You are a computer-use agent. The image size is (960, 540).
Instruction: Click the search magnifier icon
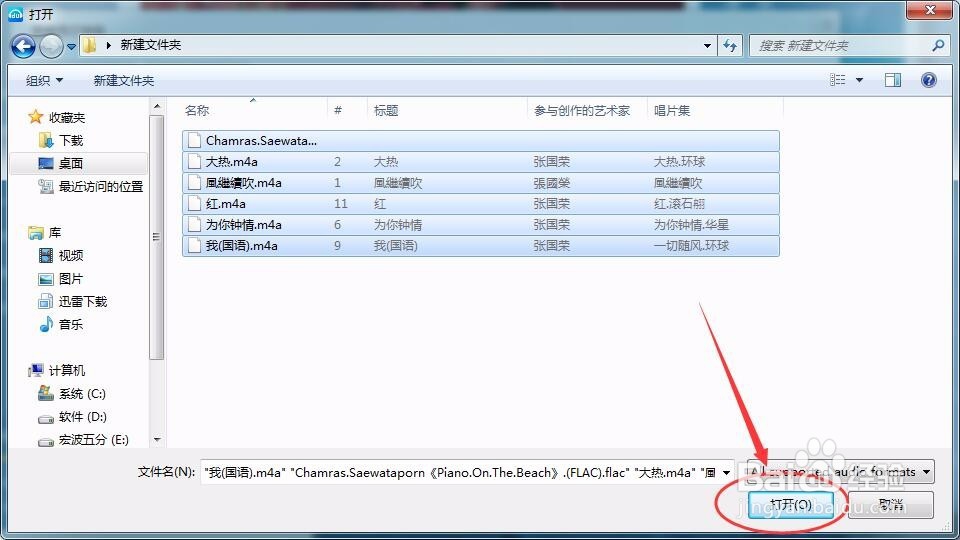point(938,45)
